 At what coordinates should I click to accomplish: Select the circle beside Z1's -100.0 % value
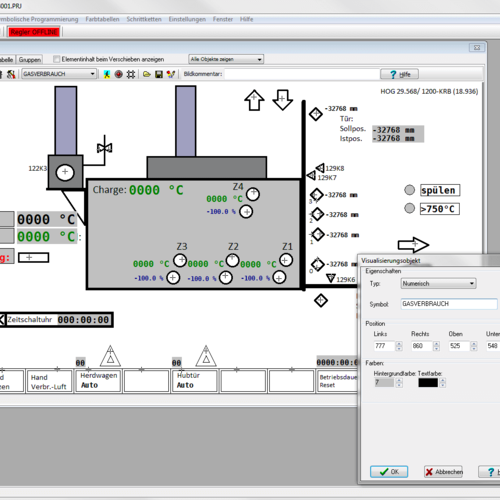[279, 277]
